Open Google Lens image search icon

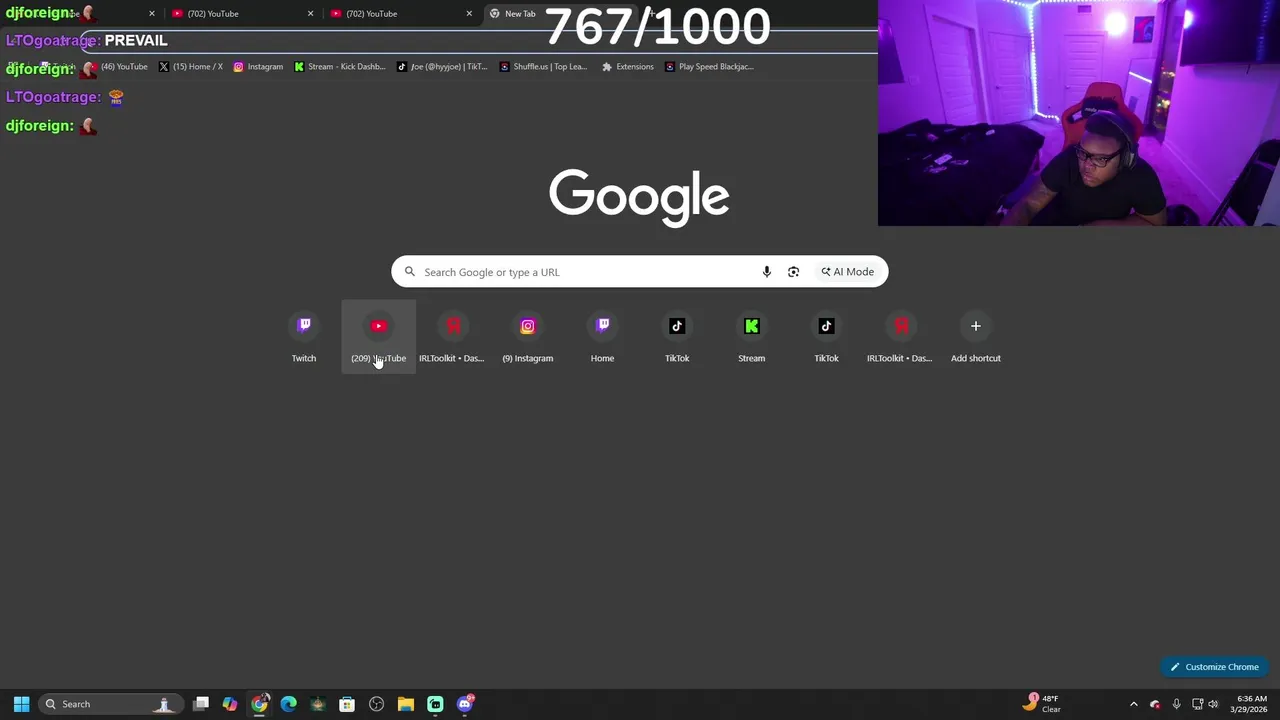pos(793,272)
